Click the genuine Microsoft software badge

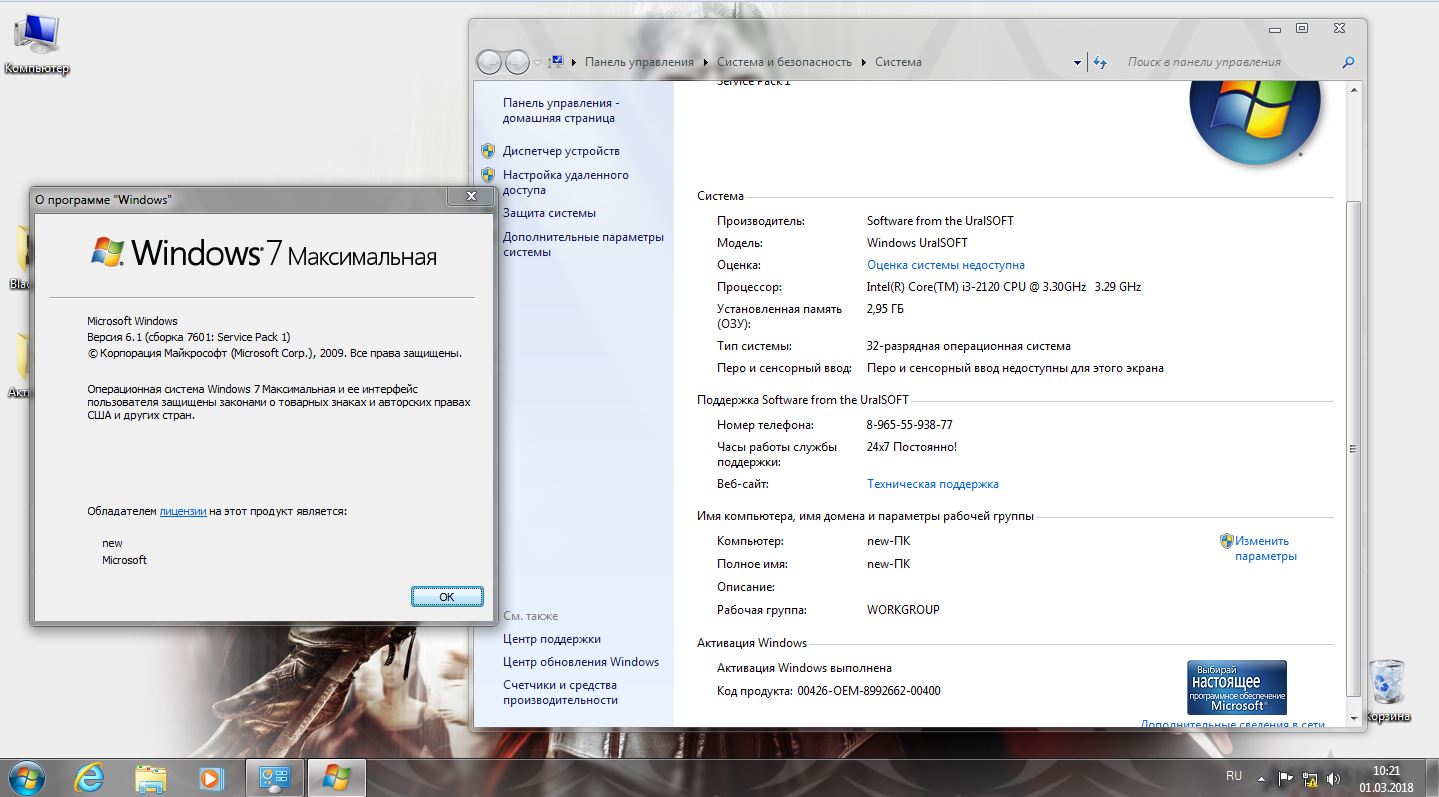click(x=1237, y=686)
